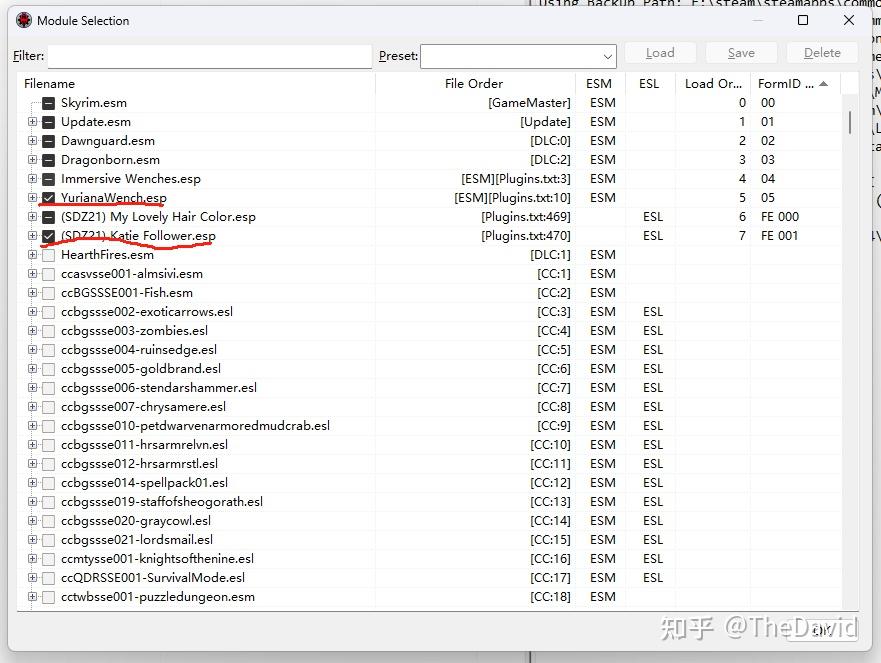881x663 pixels.
Task: Select the ccbgssse006-stendarshammer.esl row
Action: 430,388
